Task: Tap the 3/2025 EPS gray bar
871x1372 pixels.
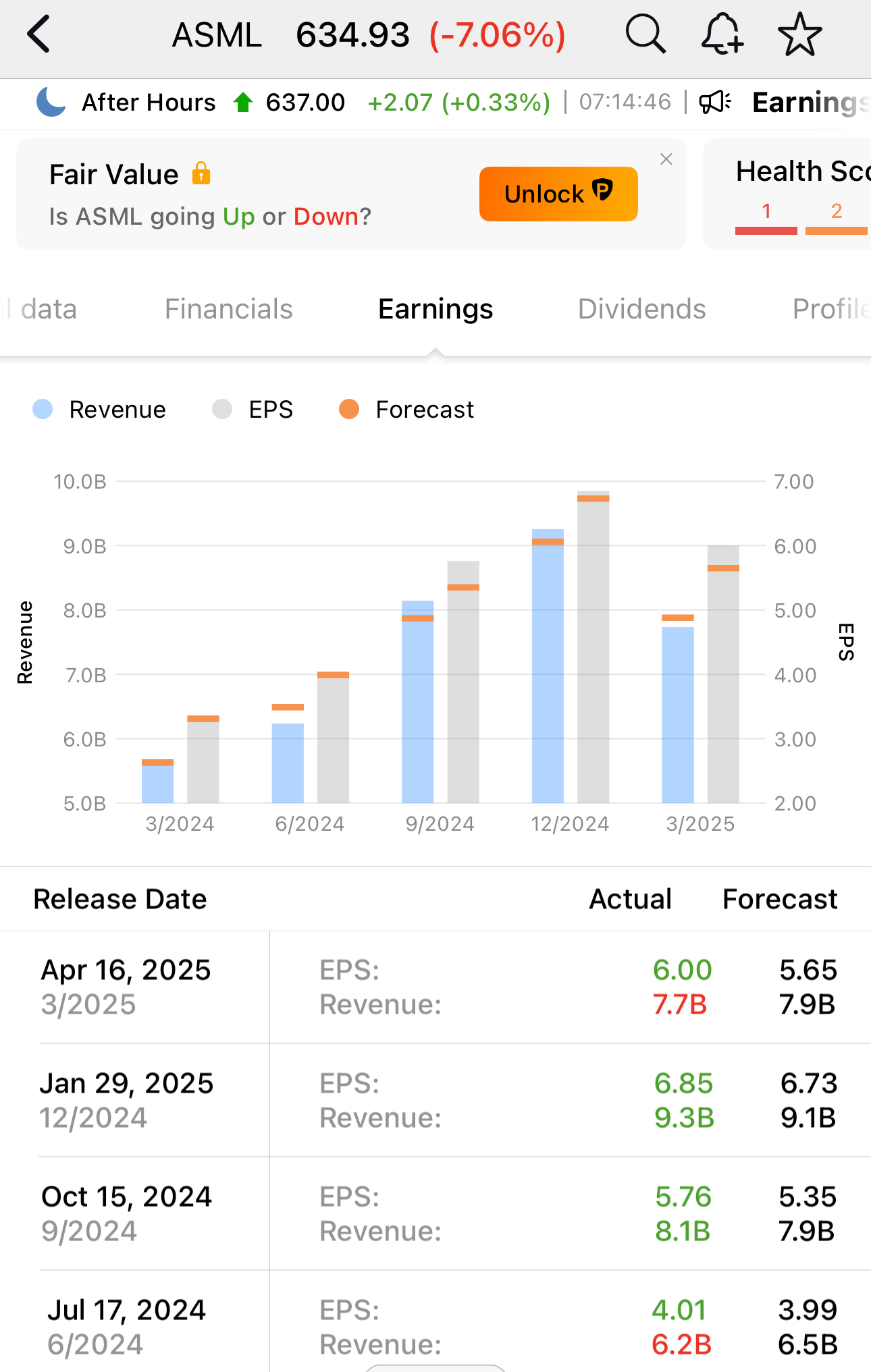Action: (x=723, y=674)
